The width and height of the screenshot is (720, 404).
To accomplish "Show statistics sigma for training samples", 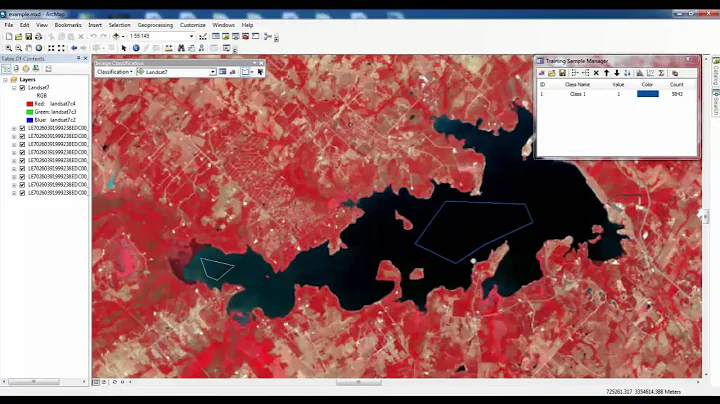I will coord(661,73).
